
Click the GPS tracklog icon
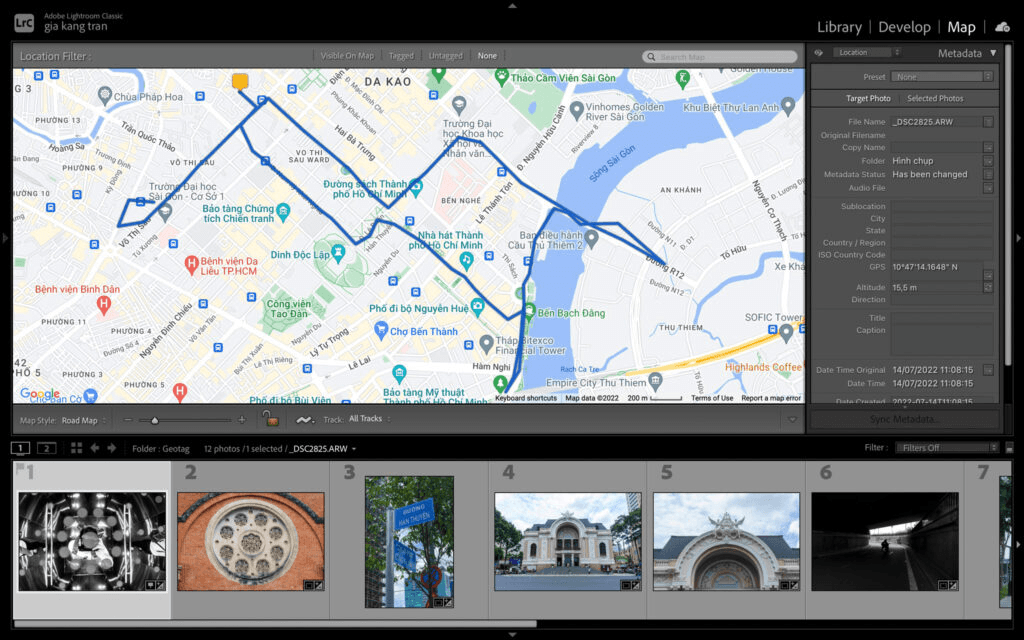305,419
